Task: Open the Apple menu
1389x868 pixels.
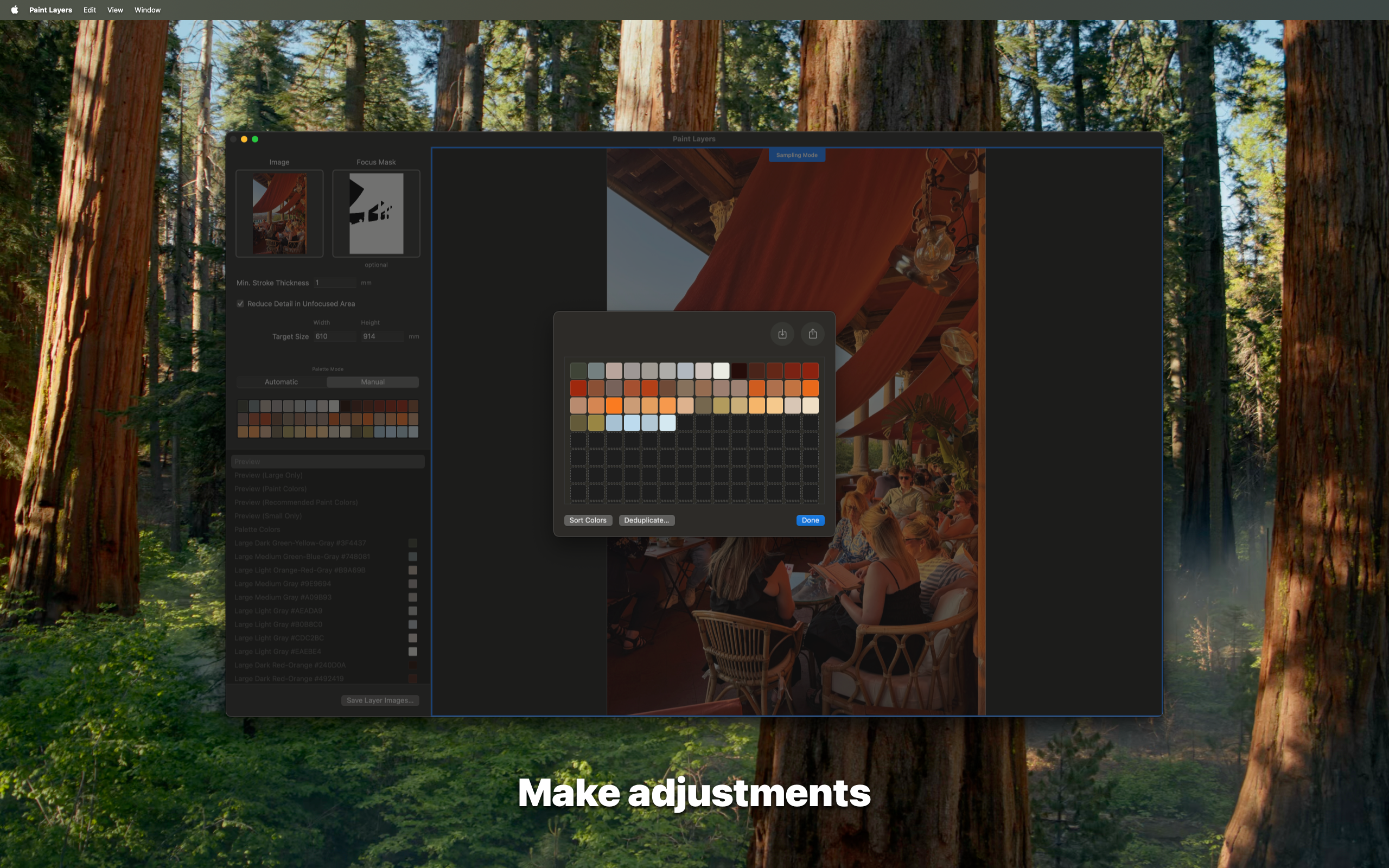Action: coord(14,9)
